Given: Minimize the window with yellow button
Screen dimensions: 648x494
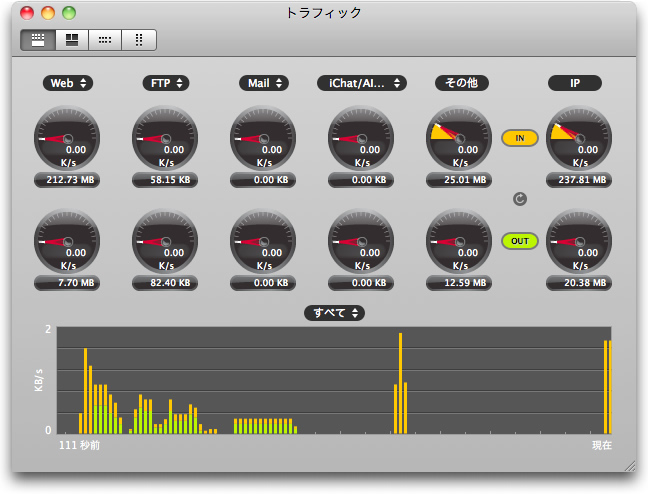Looking at the screenshot, I should (x=48, y=13).
